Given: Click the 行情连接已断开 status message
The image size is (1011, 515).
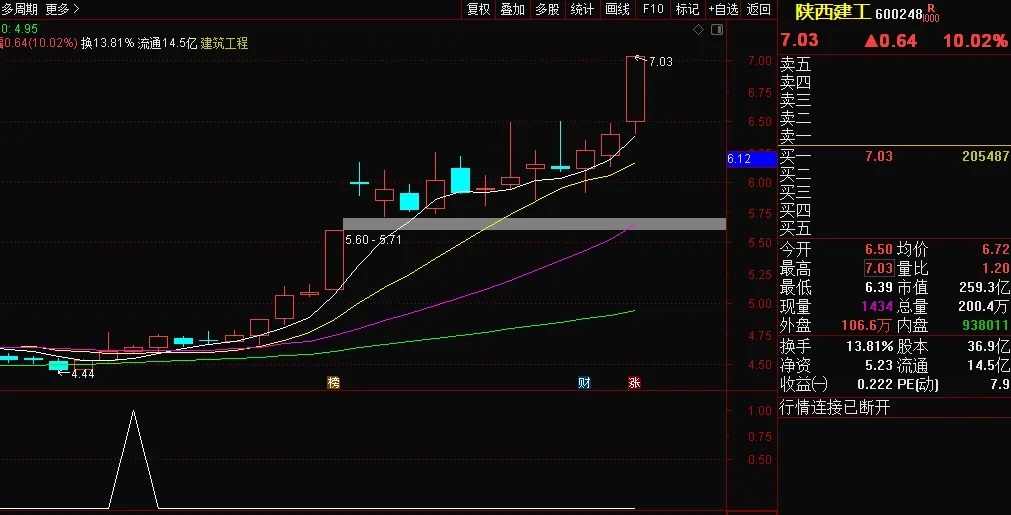Looking at the screenshot, I should point(835,408).
